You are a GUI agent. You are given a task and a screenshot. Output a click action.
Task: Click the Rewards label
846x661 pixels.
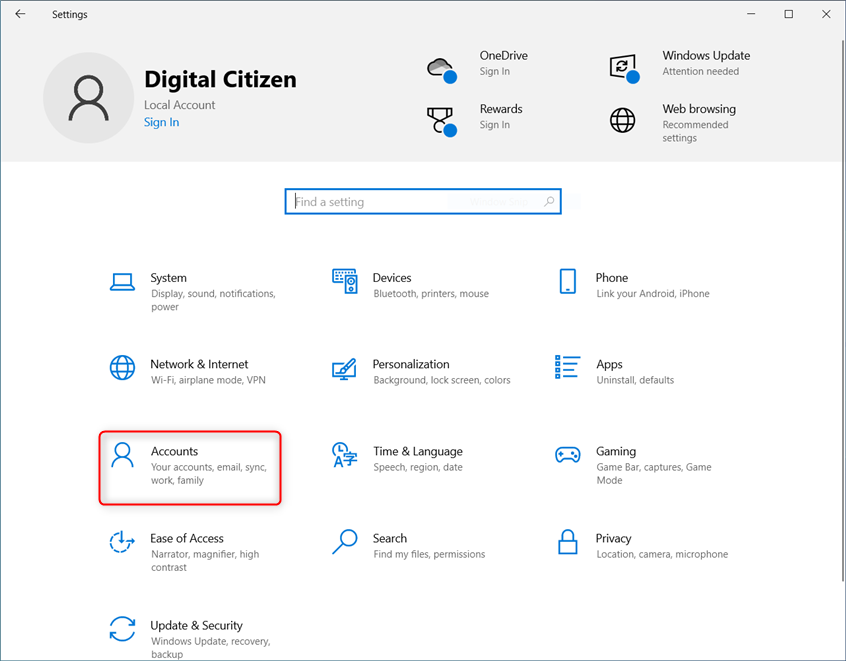pyautogui.click(x=501, y=109)
